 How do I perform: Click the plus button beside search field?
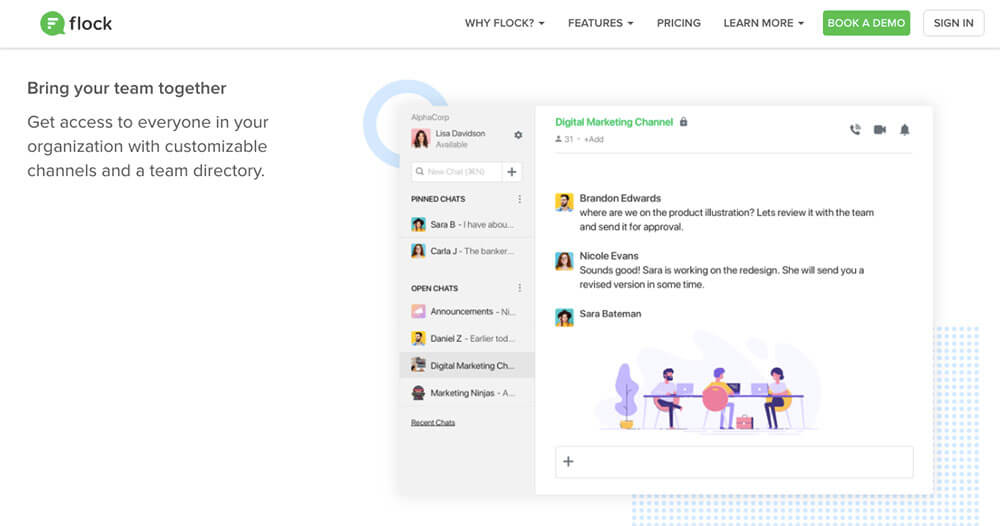(511, 172)
